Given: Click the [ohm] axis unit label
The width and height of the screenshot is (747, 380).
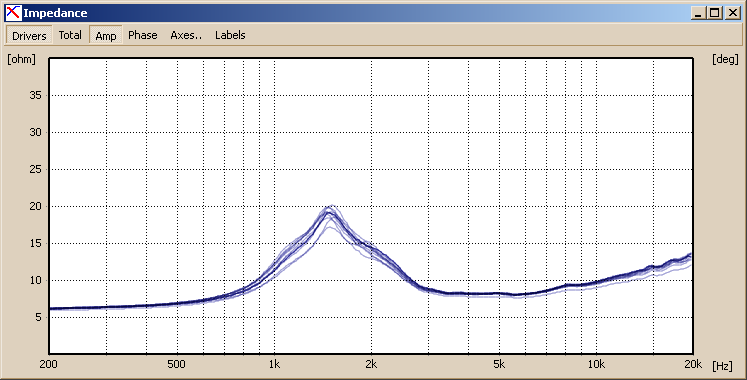Looking at the screenshot, I should pyautogui.click(x=21, y=60).
